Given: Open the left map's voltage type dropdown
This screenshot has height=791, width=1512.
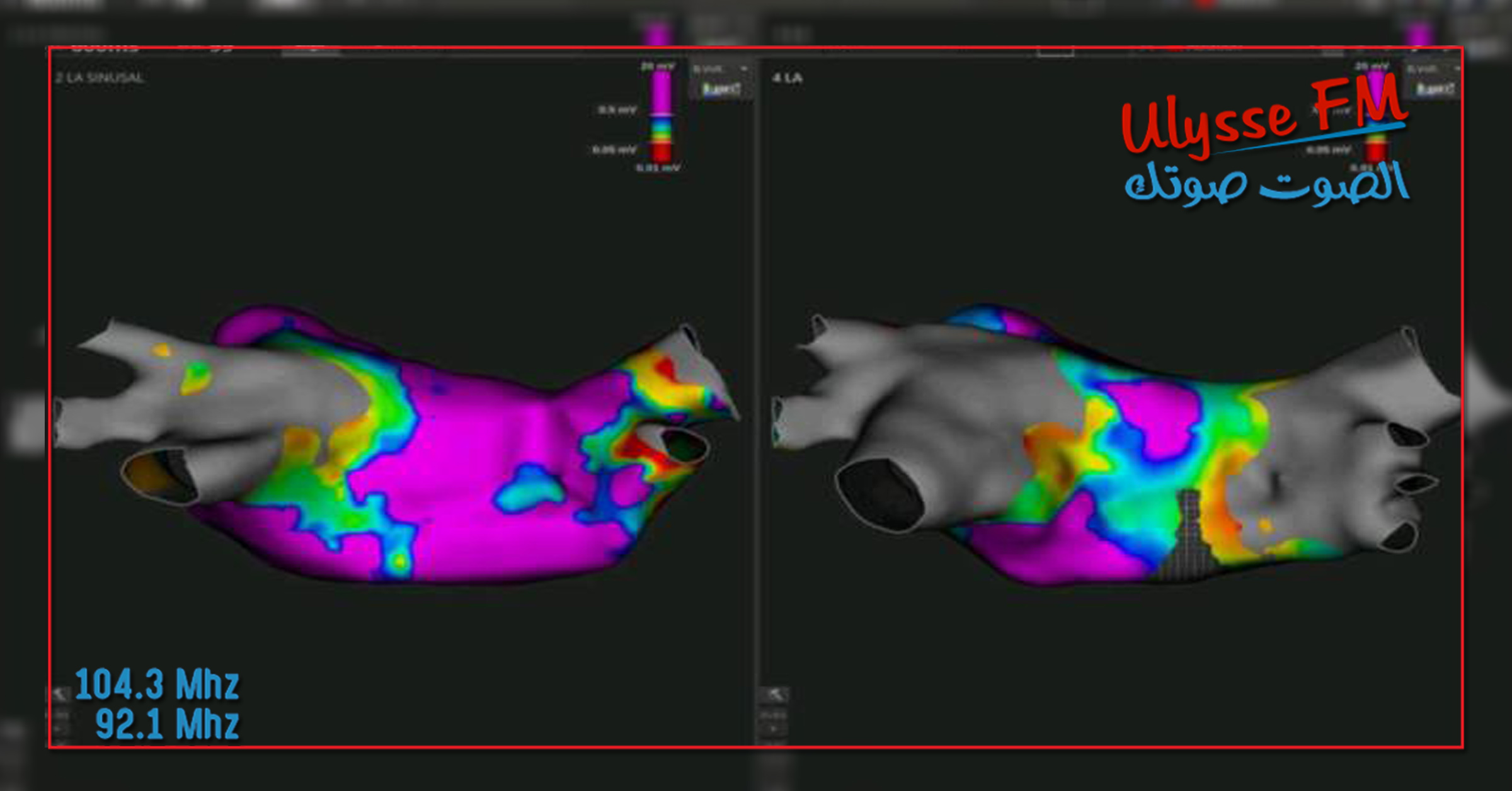Looking at the screenshot, I should point(715,69).
